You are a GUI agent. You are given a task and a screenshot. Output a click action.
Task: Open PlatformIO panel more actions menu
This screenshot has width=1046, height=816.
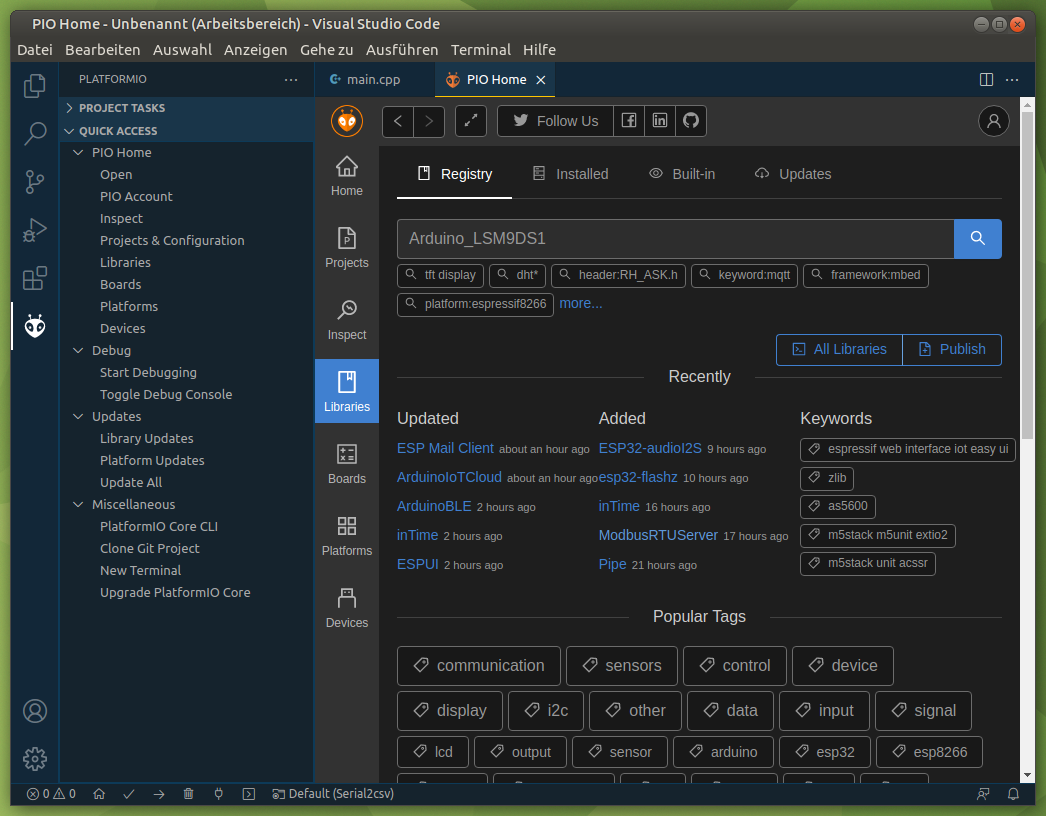291,79
